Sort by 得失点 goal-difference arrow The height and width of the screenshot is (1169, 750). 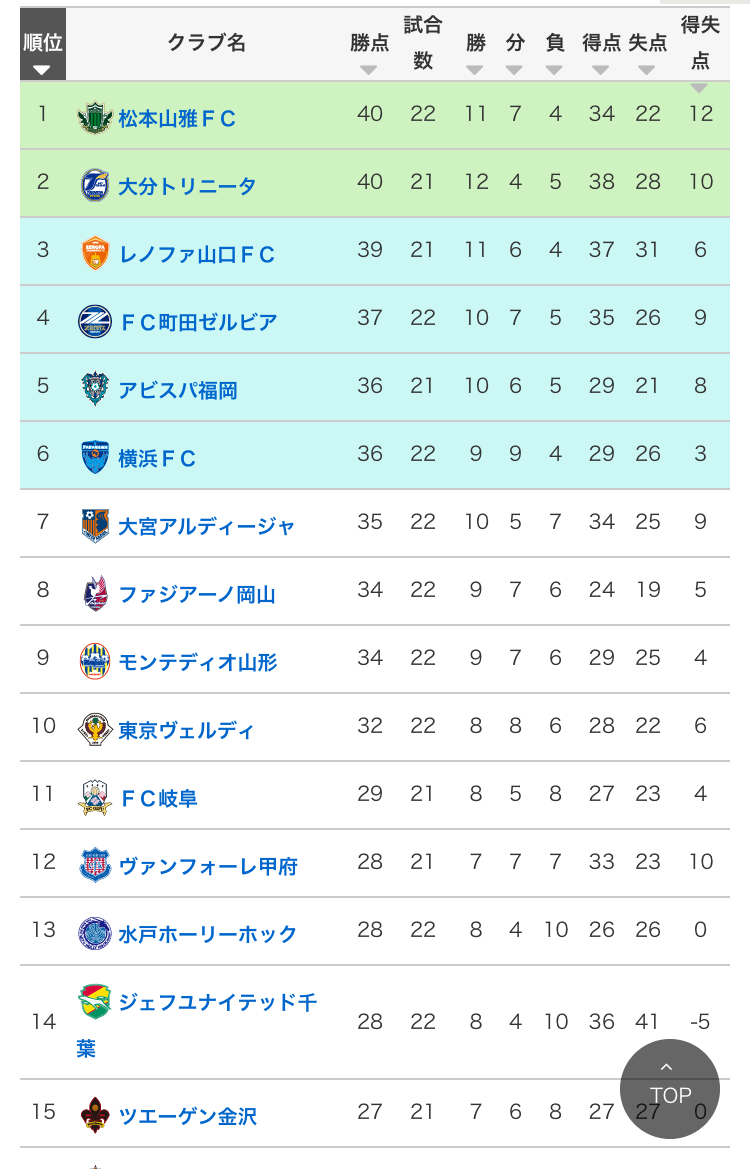tap(700, 87)
